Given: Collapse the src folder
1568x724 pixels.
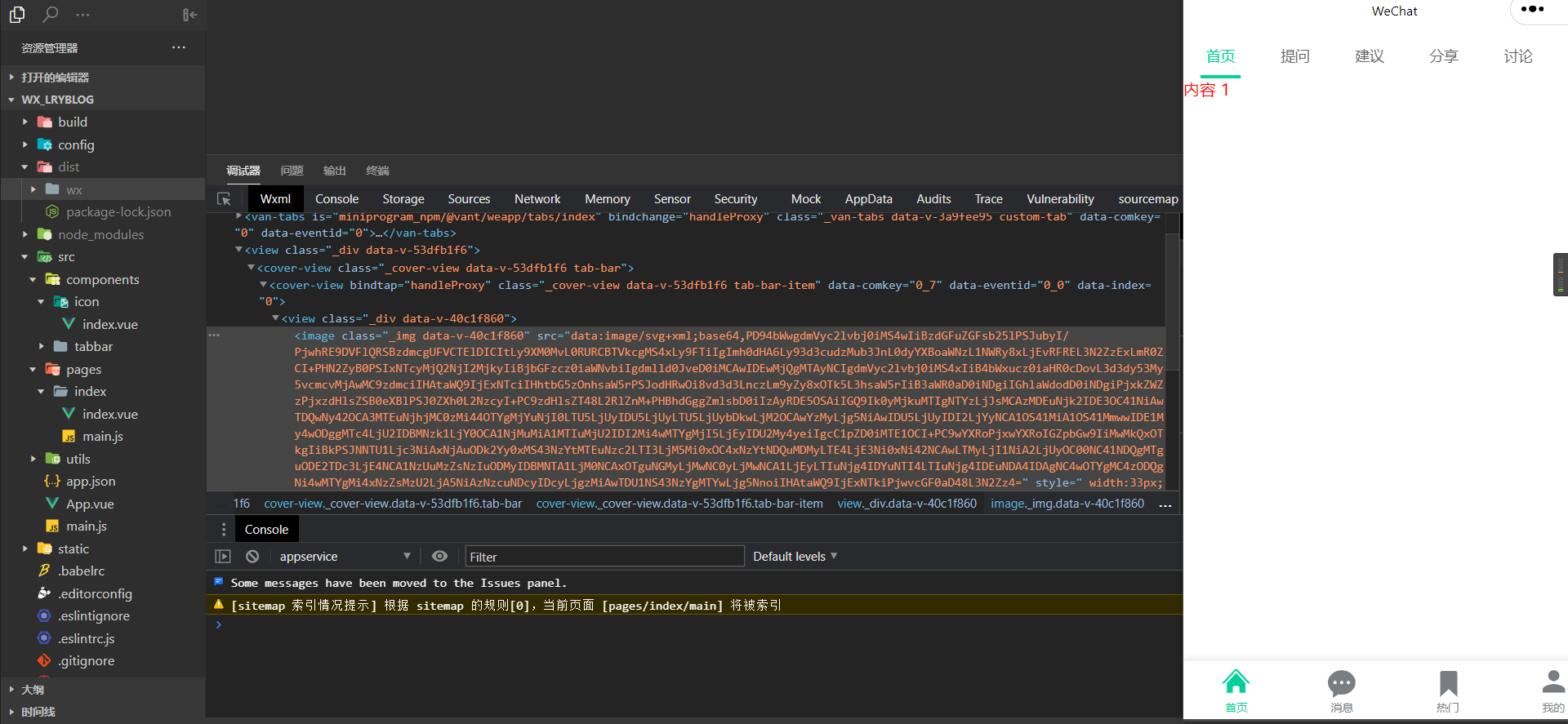Looking at the screenshot, I should click(x=66, y=257).
